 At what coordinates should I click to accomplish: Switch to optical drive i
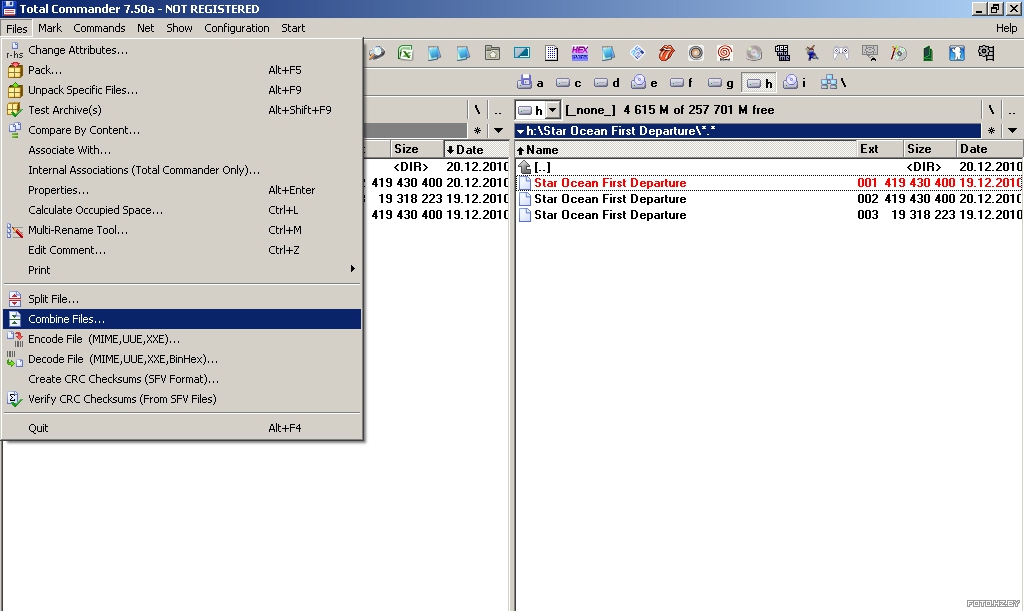(x=795, y=82)
